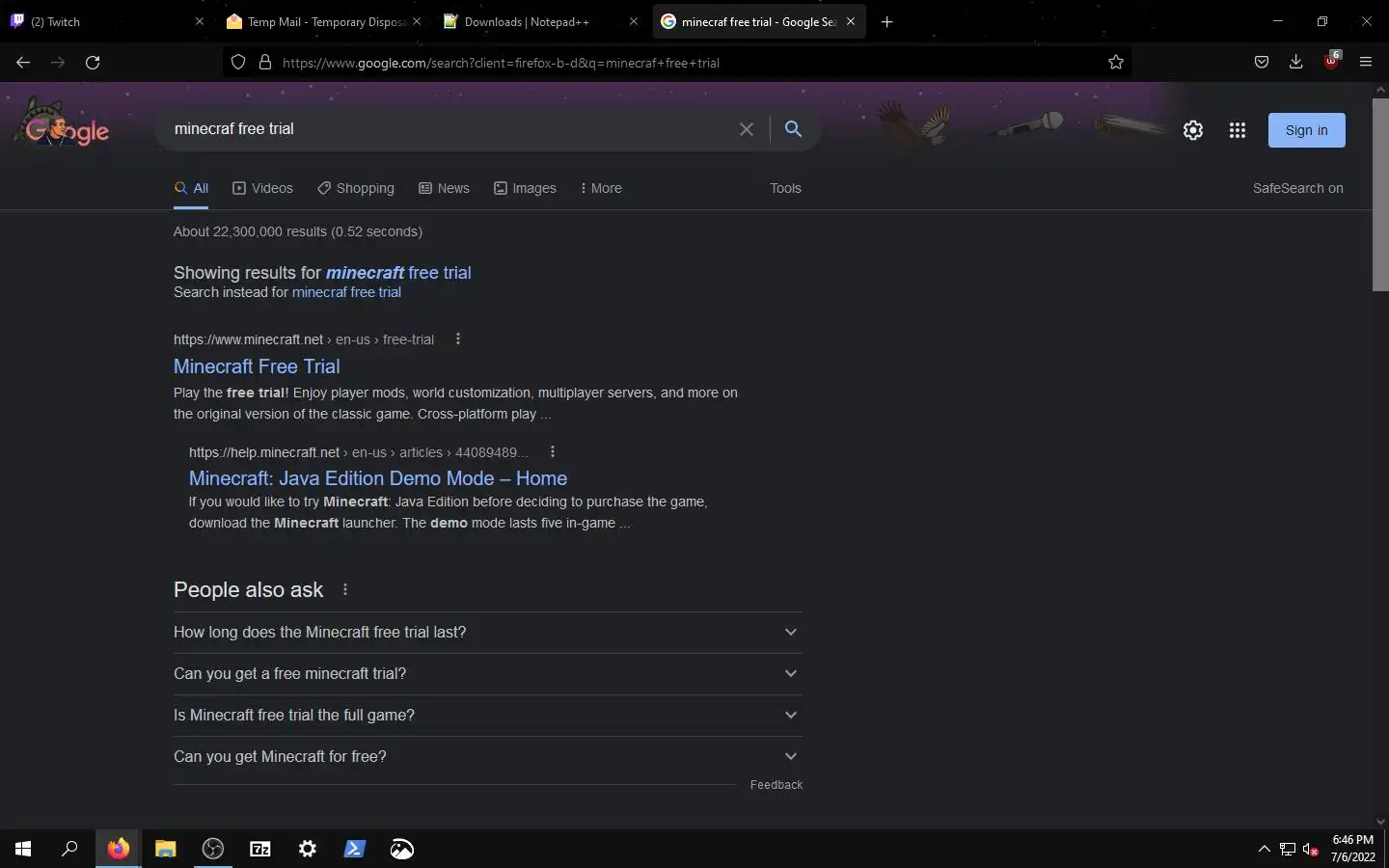The image size is (1389, 868).
Task: Expand How long does Minecraft free trial last
Action: click(487, 633)
